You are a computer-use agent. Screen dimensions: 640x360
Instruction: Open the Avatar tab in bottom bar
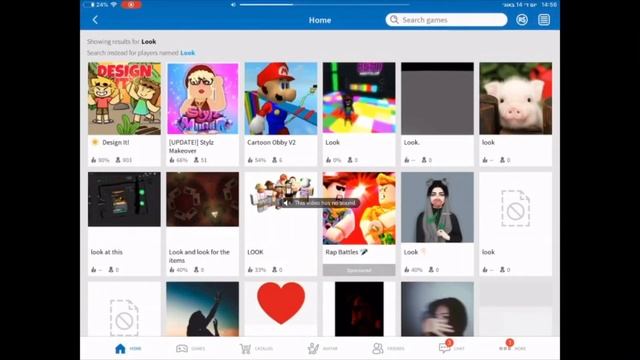[x=322, y=349]
